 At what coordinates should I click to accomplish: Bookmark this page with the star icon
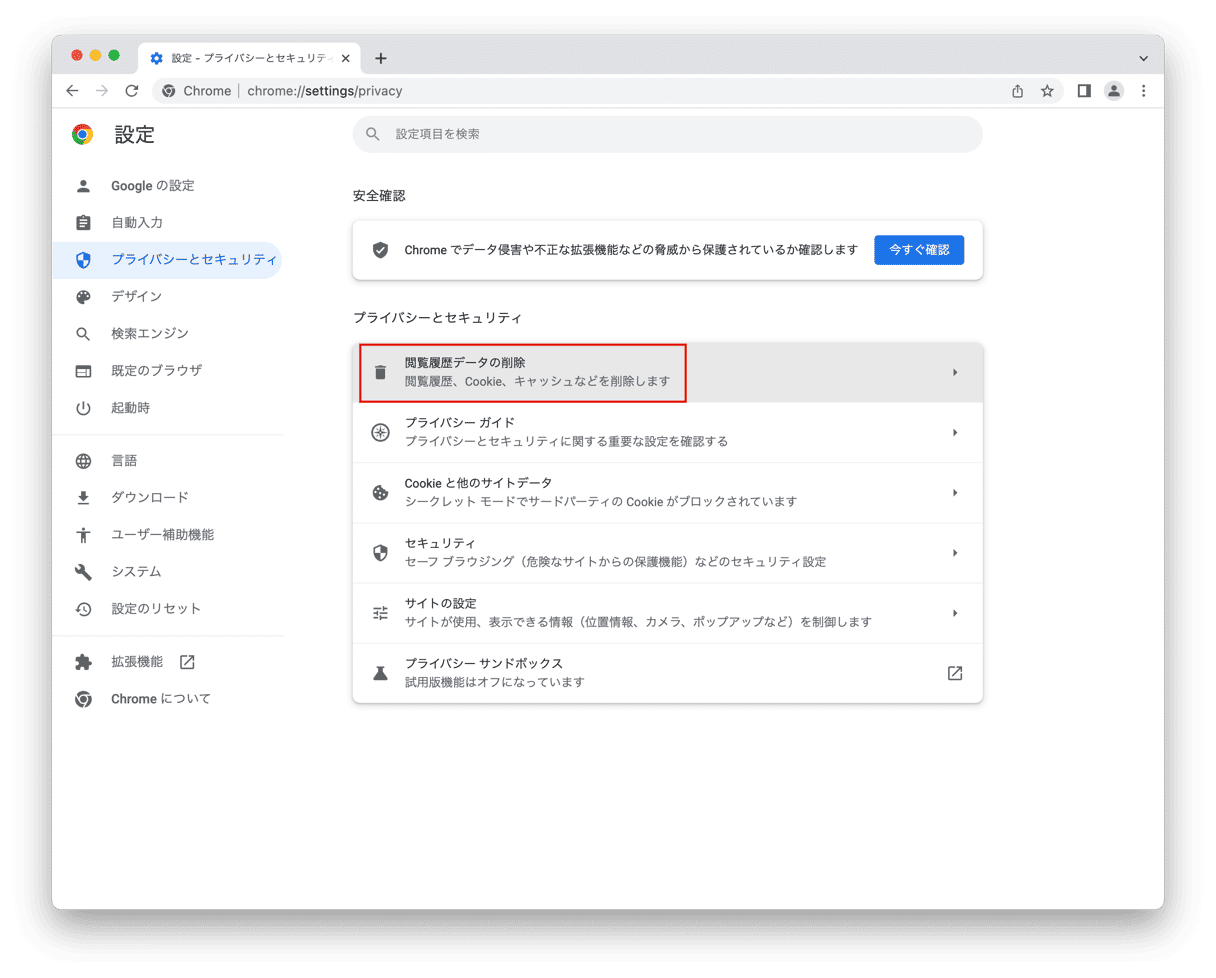(x=1047, y=91)
